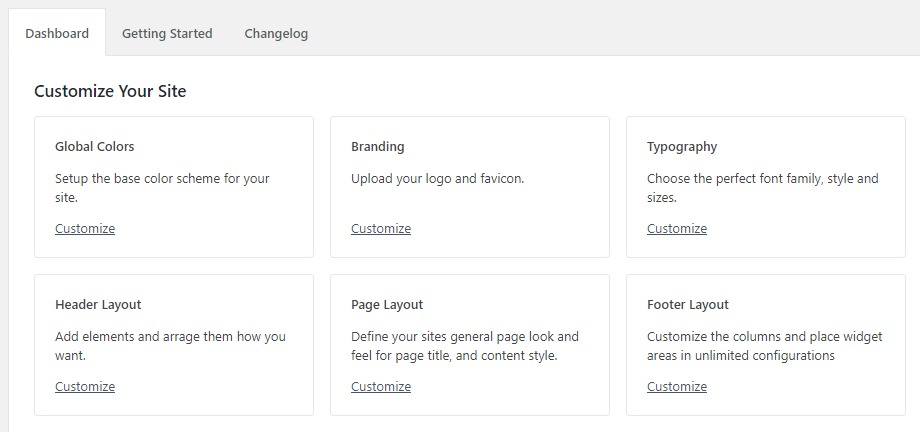This screenshot has width=920, height=432.
Task: Switch to the Dashboard tab
Action: [x=57, y=33]
